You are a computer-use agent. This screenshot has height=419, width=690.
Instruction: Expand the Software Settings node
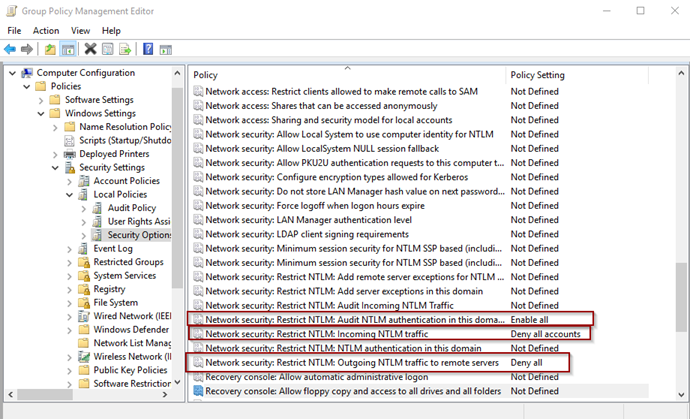point(41,100)
